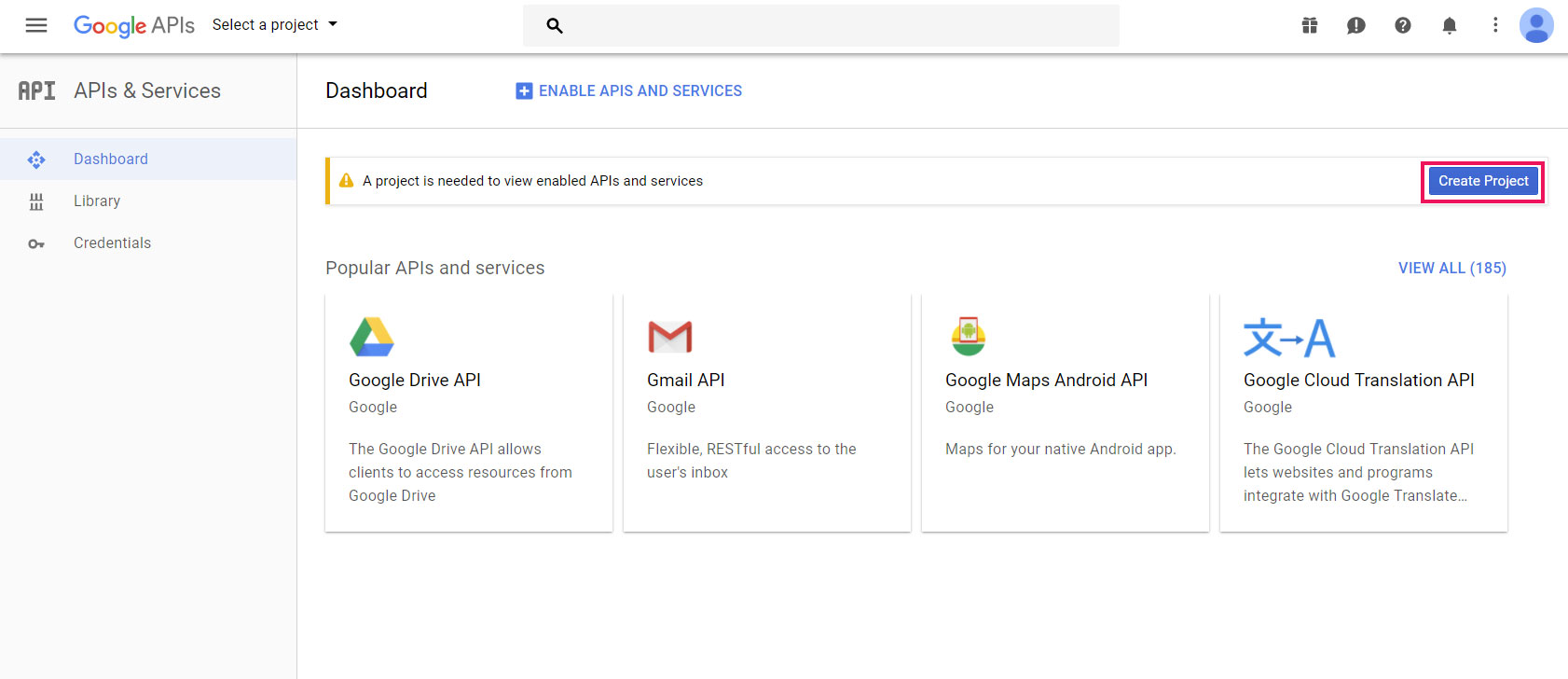
Task: Open the Gmail API card title
Action: [x=686, y=380]
